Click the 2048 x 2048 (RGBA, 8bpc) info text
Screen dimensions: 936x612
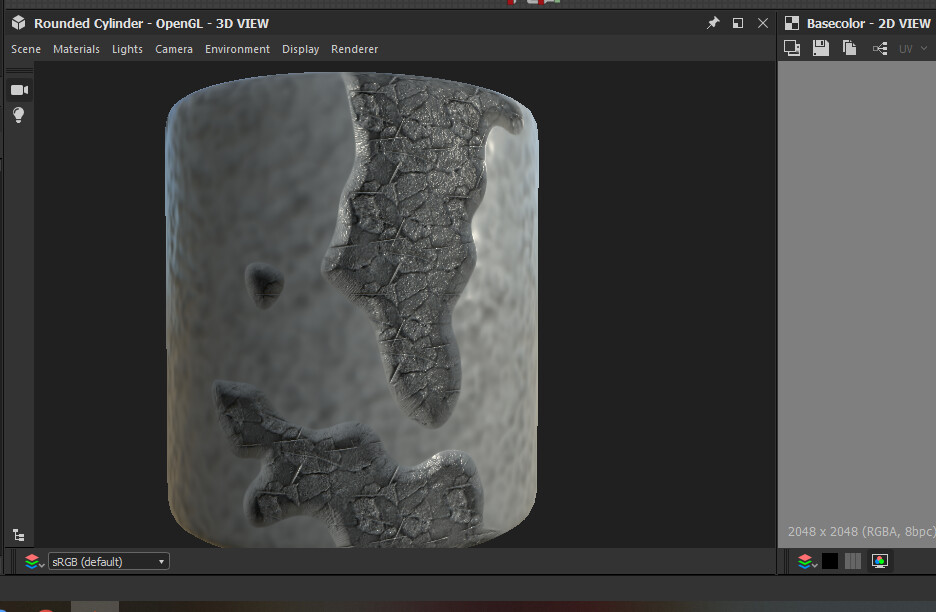coord(861,531)
